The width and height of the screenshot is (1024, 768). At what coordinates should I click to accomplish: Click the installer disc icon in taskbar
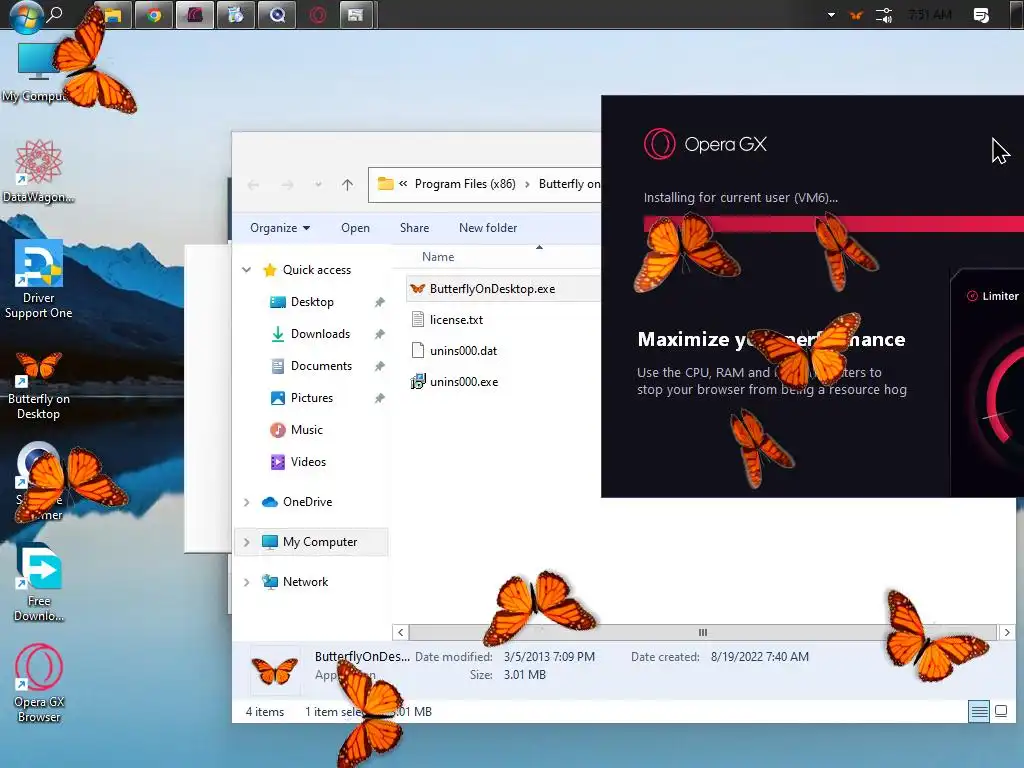[x=235, y=14]
